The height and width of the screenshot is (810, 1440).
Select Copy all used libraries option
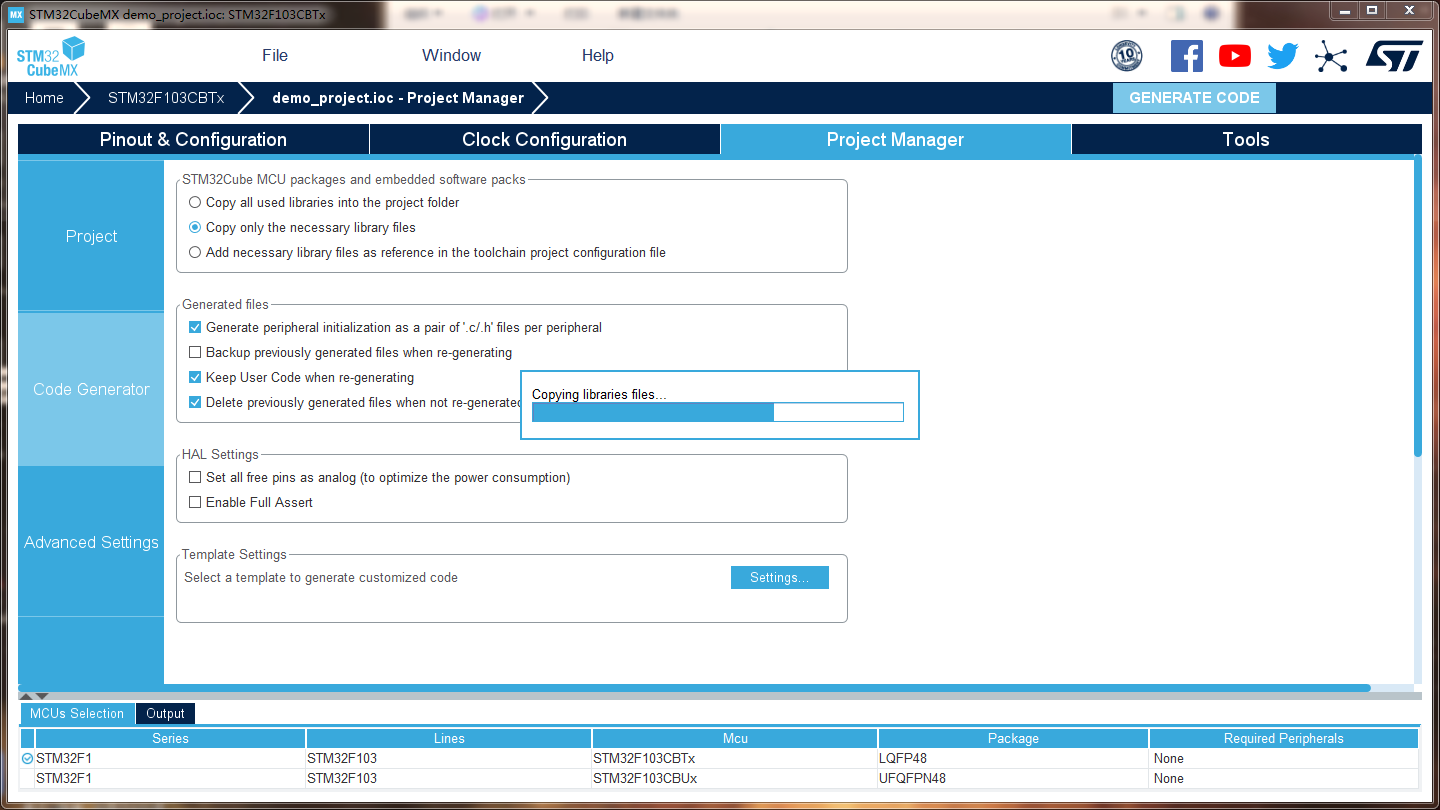pos(195,202)
